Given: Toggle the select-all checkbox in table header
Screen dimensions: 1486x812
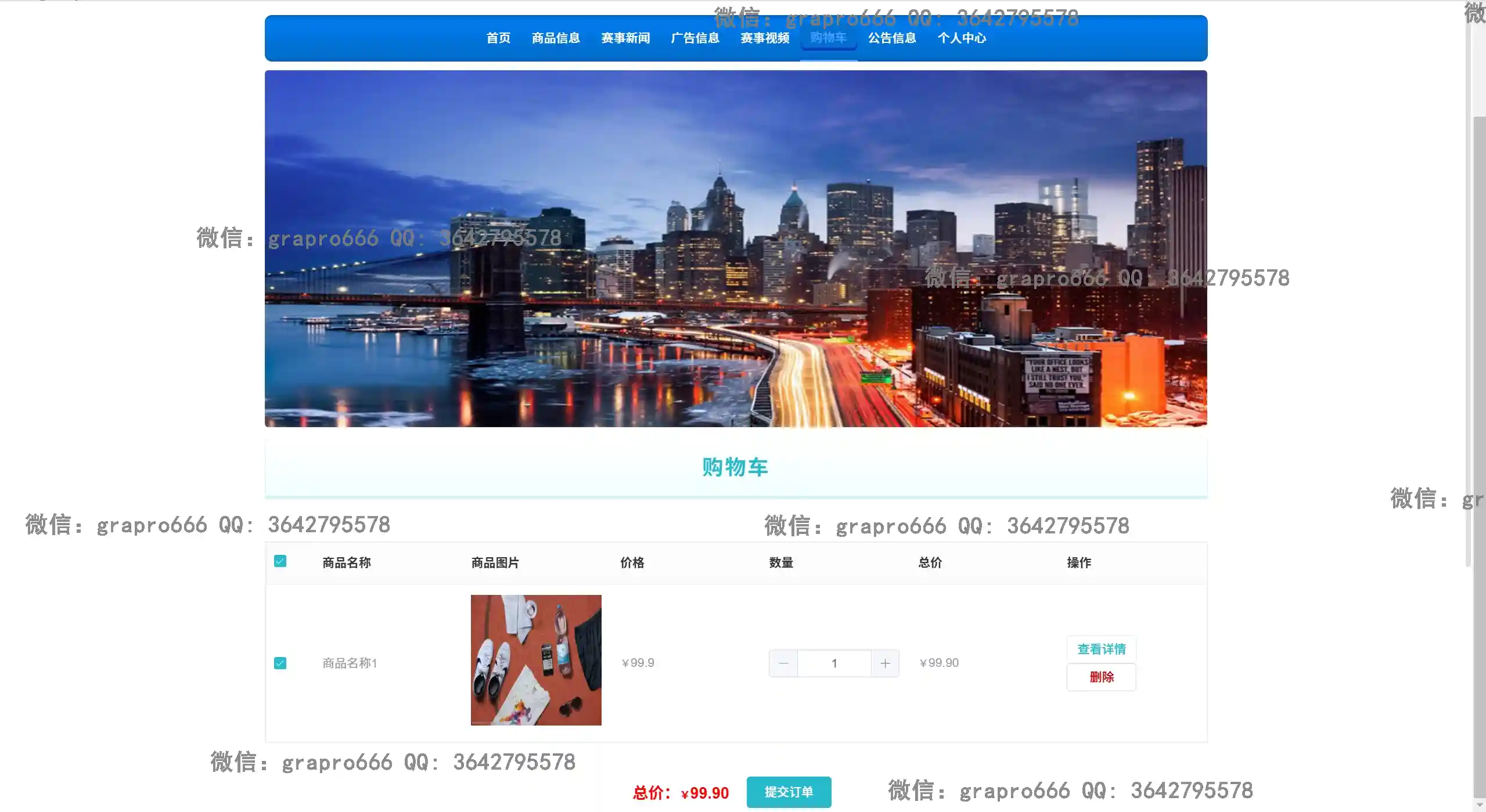Looking at the screenshot, I should 280,561.
